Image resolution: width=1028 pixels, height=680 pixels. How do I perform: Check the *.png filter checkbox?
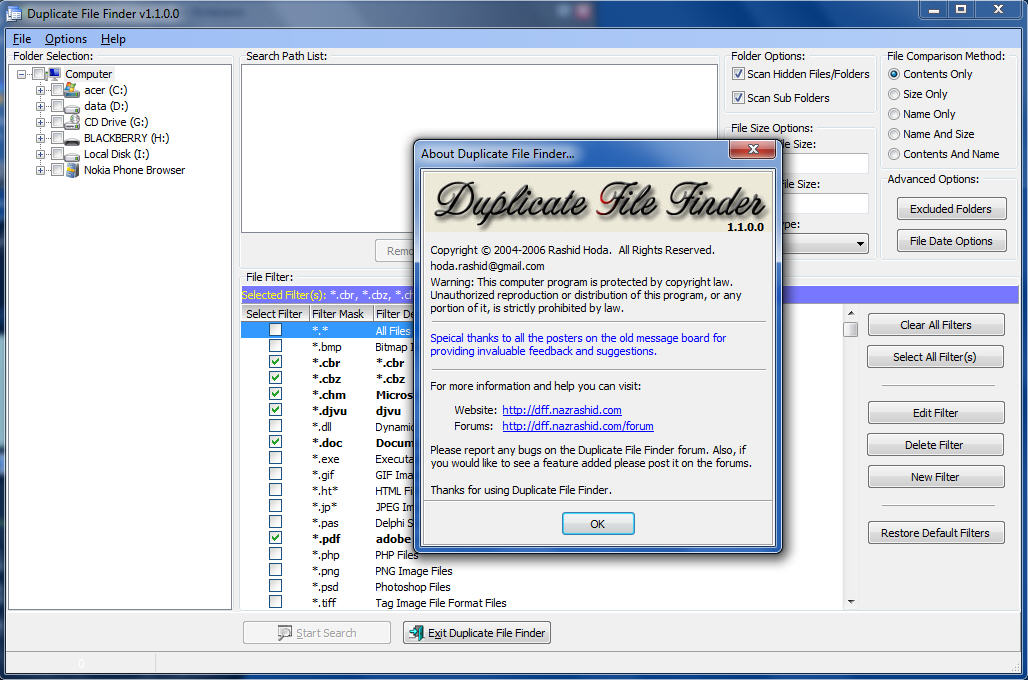[x=275, y=570]
